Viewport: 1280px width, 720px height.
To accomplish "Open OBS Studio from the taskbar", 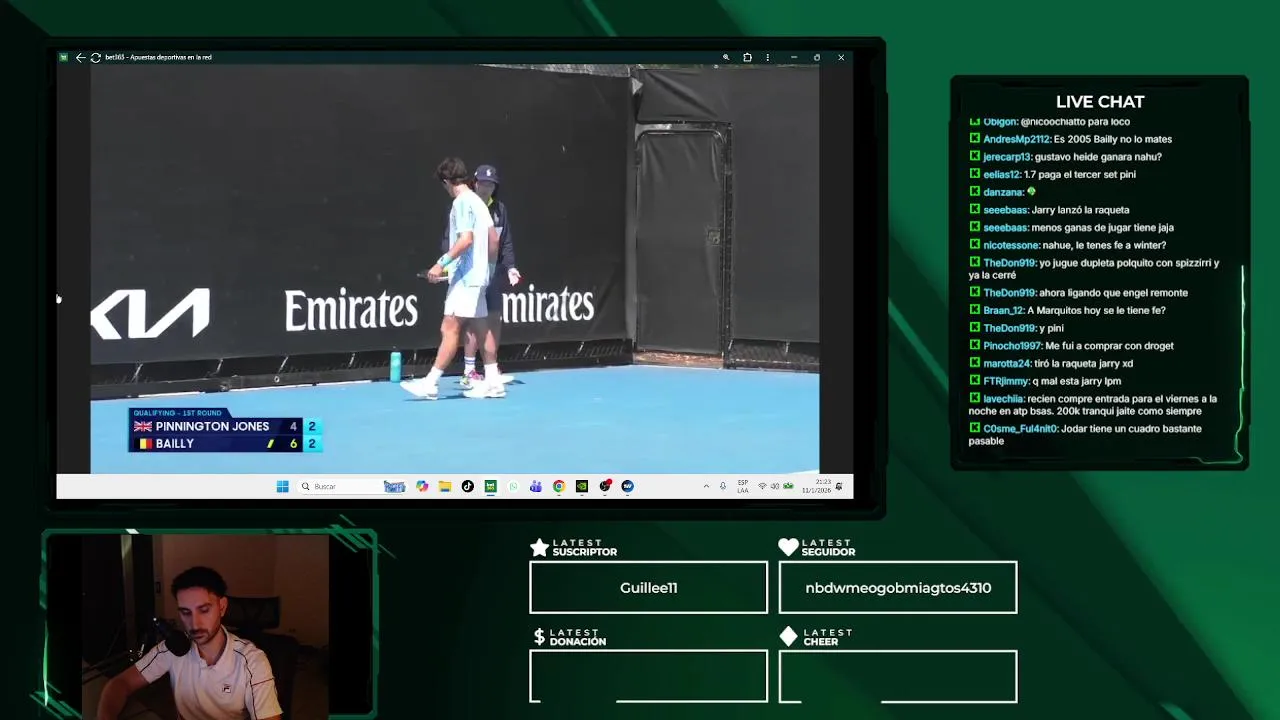I will click(x=605, y=486).
